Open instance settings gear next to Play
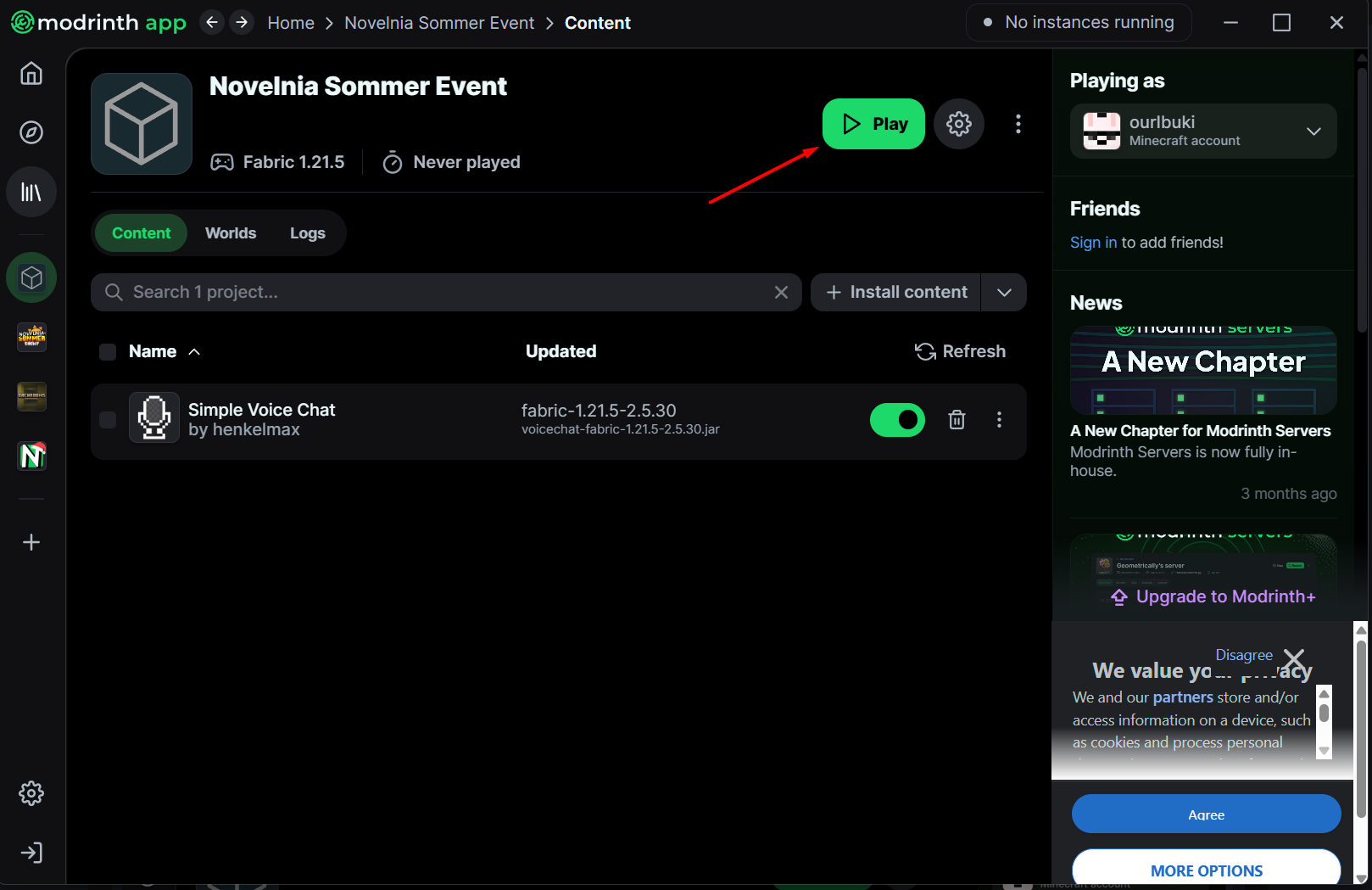 pyautogui.click(x=959, y=124)
